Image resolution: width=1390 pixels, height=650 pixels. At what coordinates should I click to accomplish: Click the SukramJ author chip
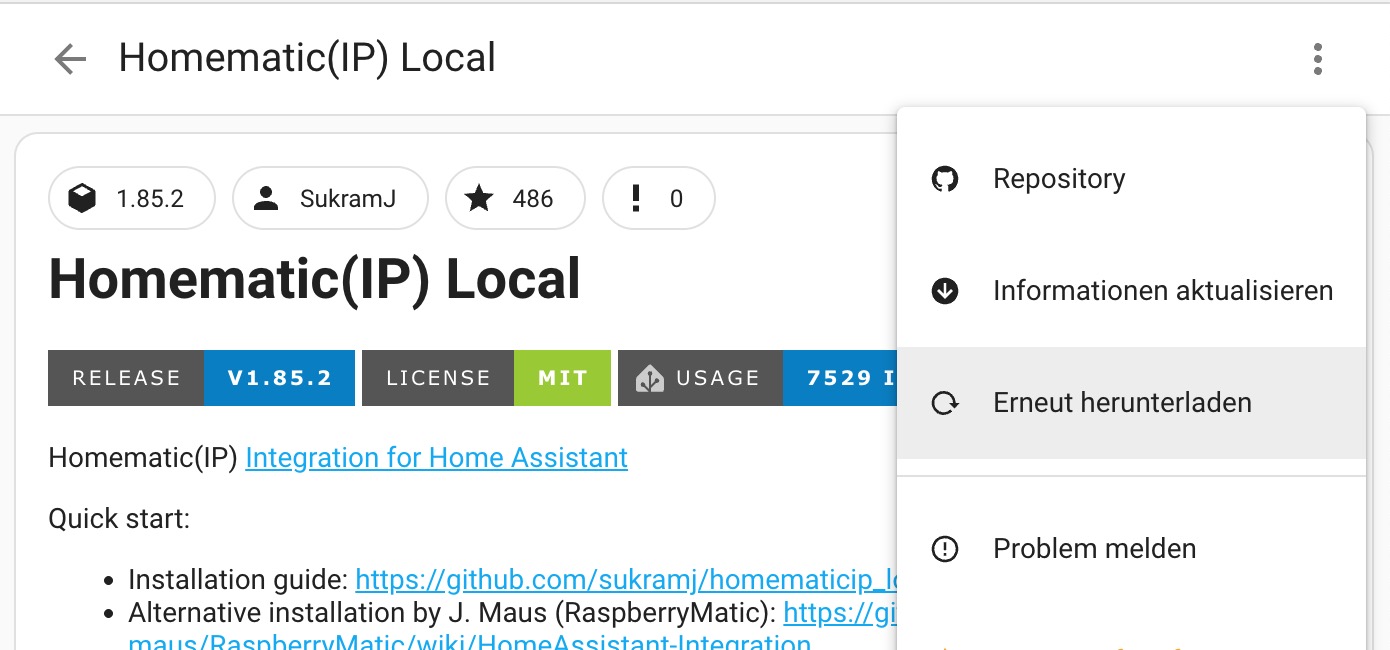click(330, 198)
